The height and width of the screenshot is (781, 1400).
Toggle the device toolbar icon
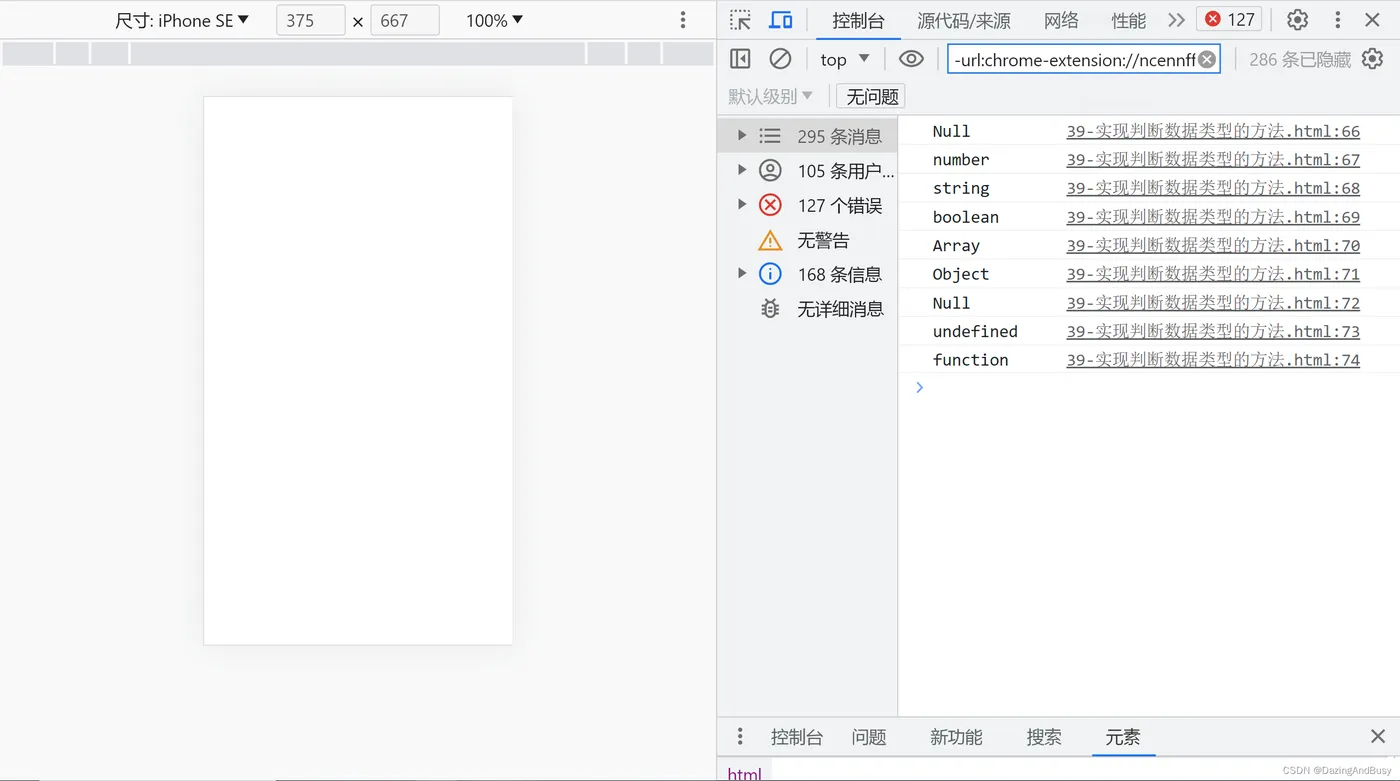[x=781, y=20]
